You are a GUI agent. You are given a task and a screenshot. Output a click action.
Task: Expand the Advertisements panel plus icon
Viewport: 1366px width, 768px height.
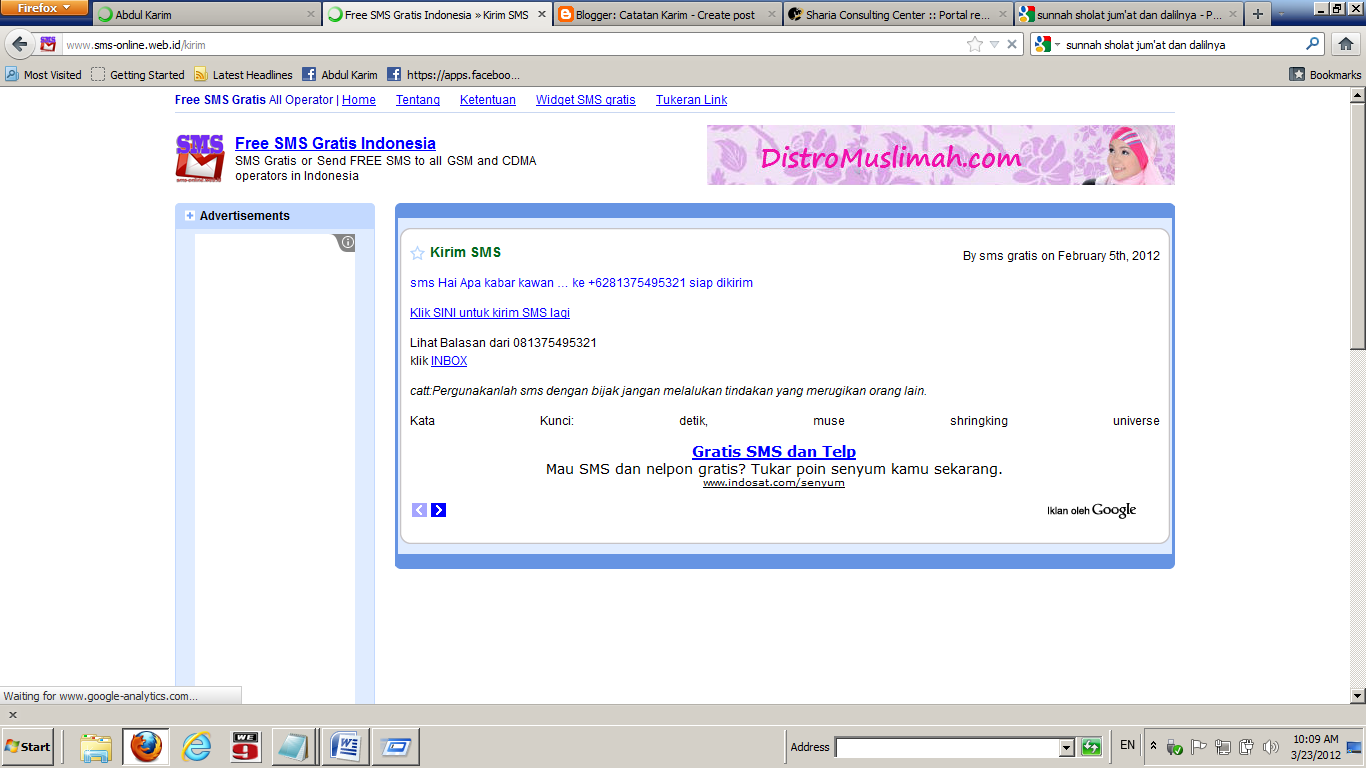(190, 216)
